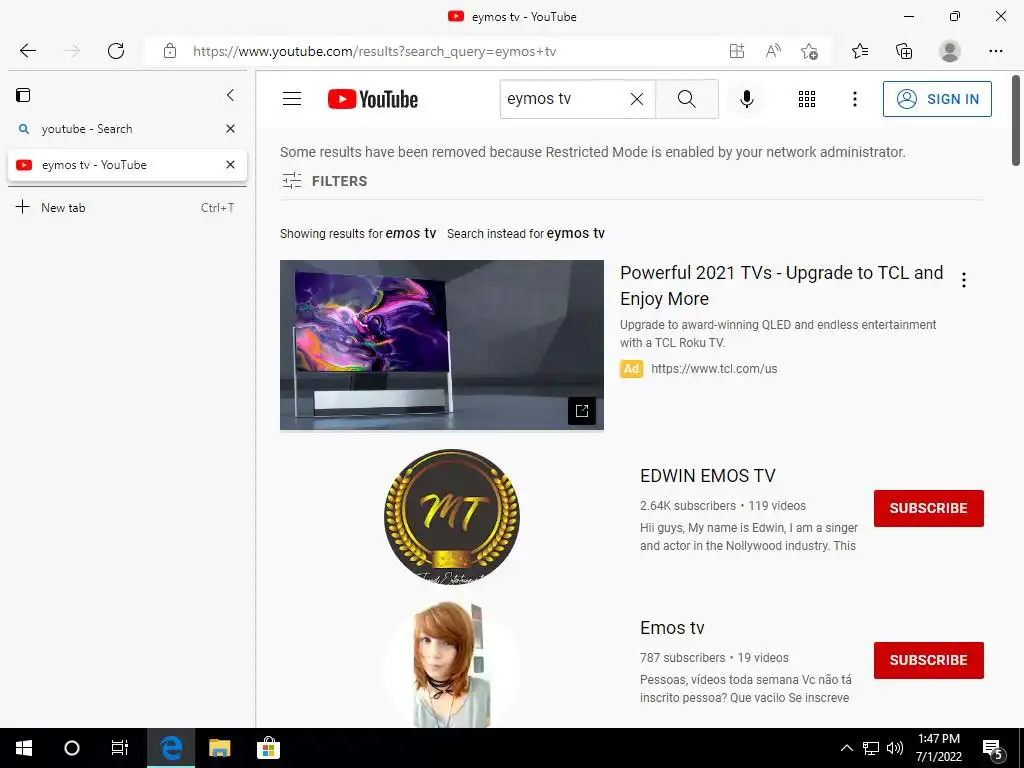The width and height of the screenshot is (1024, 768).
Task: Open external link icon on ad thumbnail
Action: click(x=581, y=411)
